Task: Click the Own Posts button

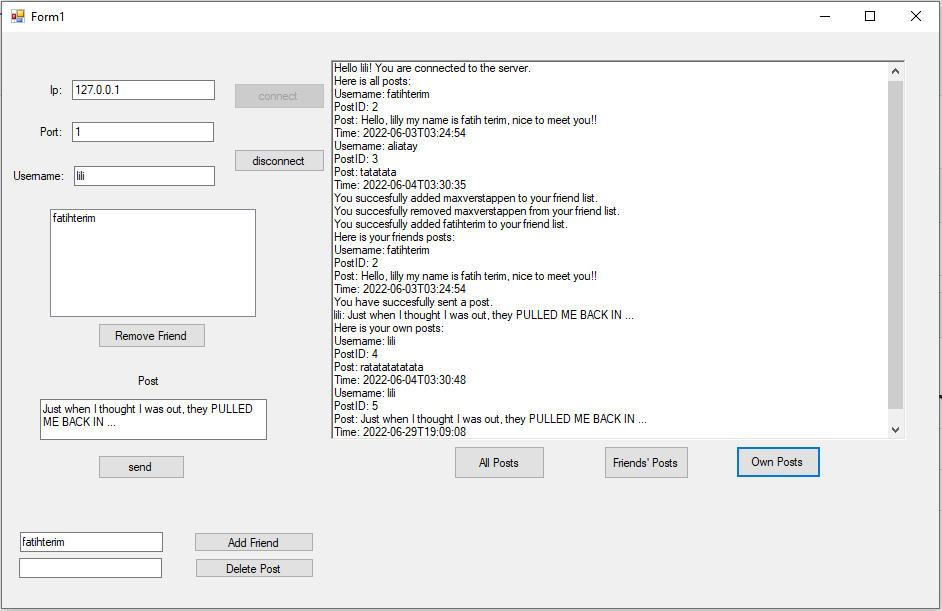Action: pyautogui.click(x=778, y=462)
